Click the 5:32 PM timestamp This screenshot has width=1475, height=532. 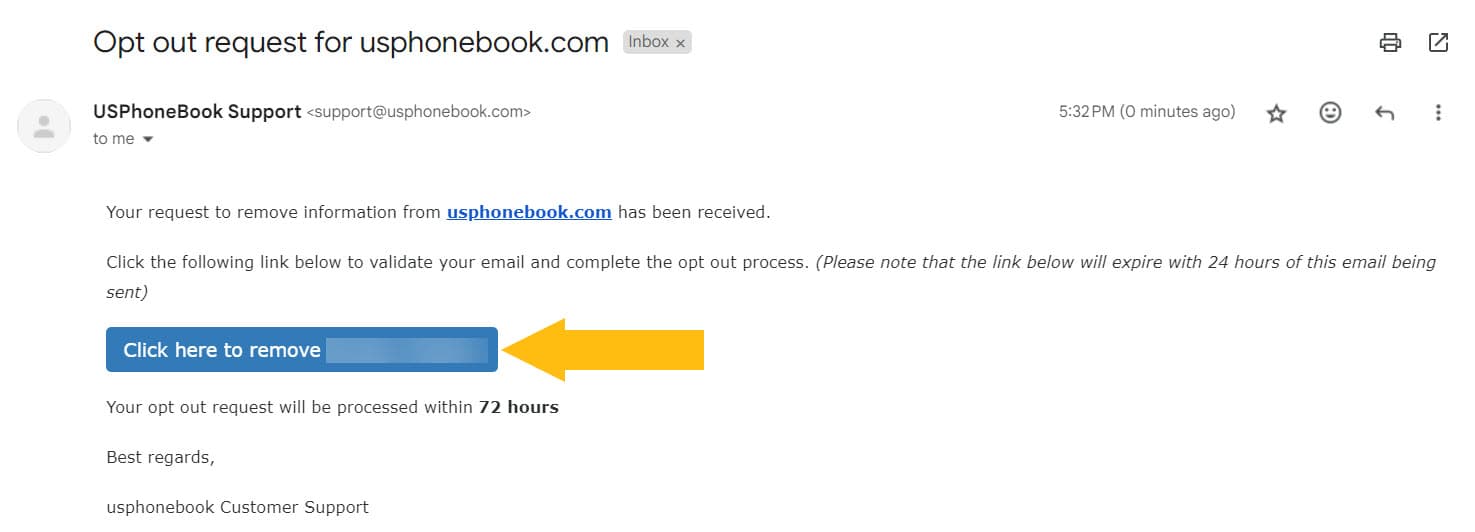1147,112
